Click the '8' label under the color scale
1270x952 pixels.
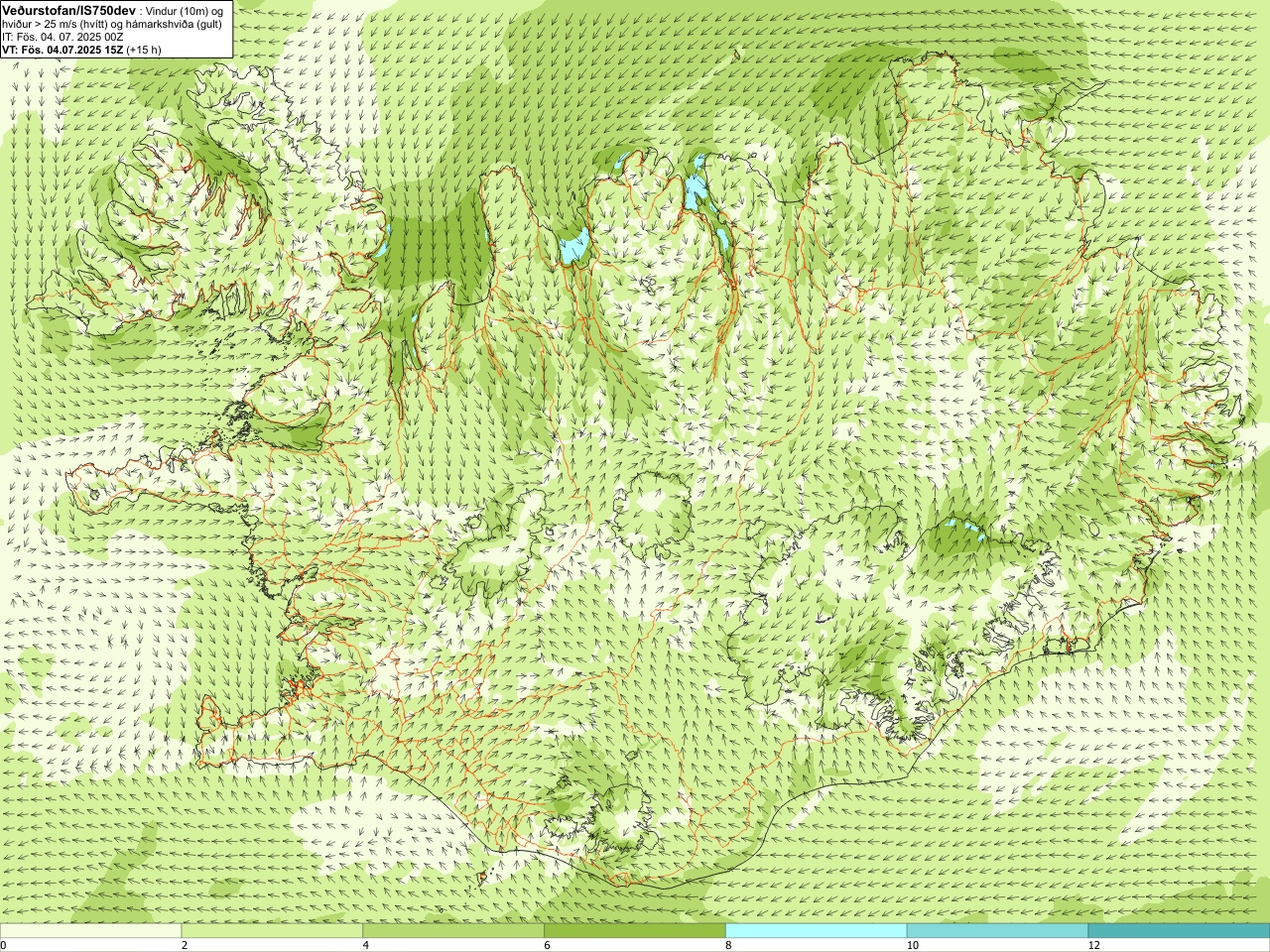tap(728, 945)
